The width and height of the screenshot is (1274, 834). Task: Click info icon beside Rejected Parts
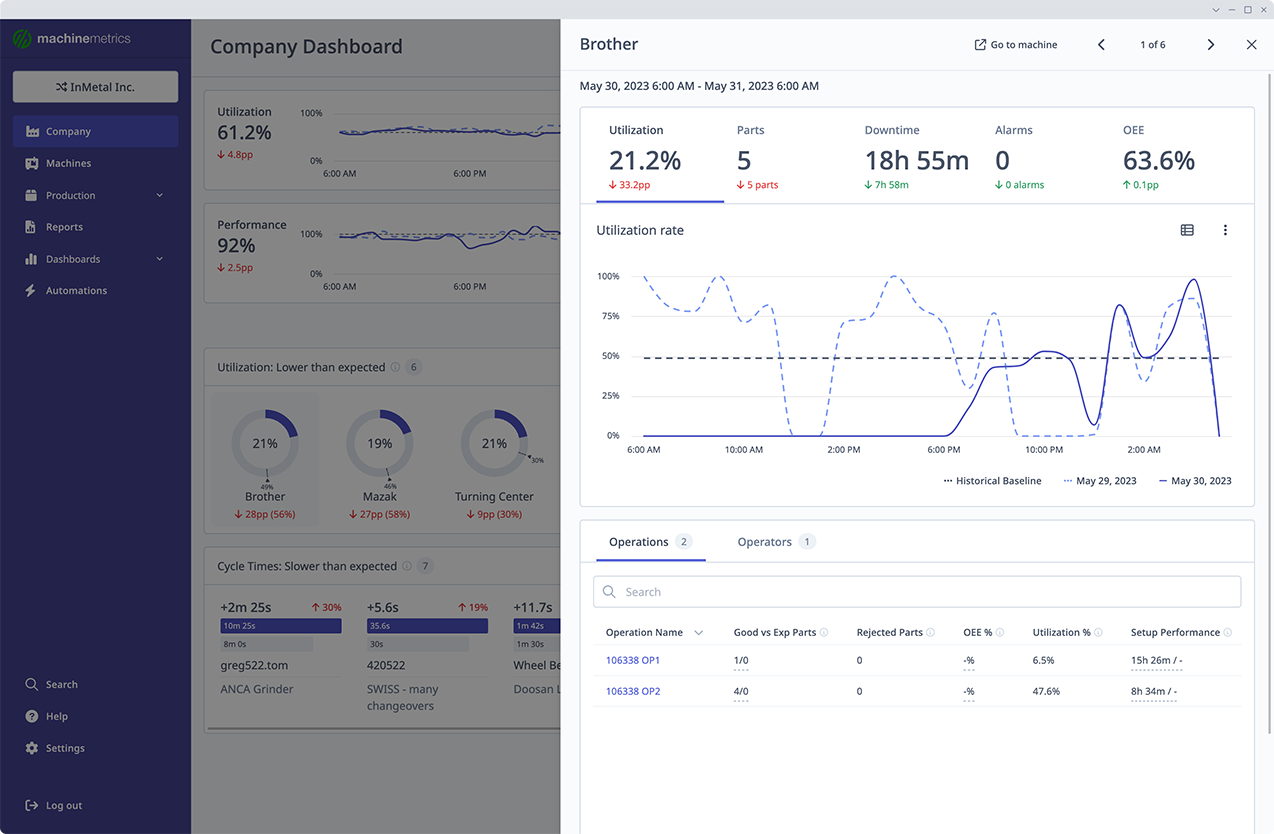(x=930, y=632)
